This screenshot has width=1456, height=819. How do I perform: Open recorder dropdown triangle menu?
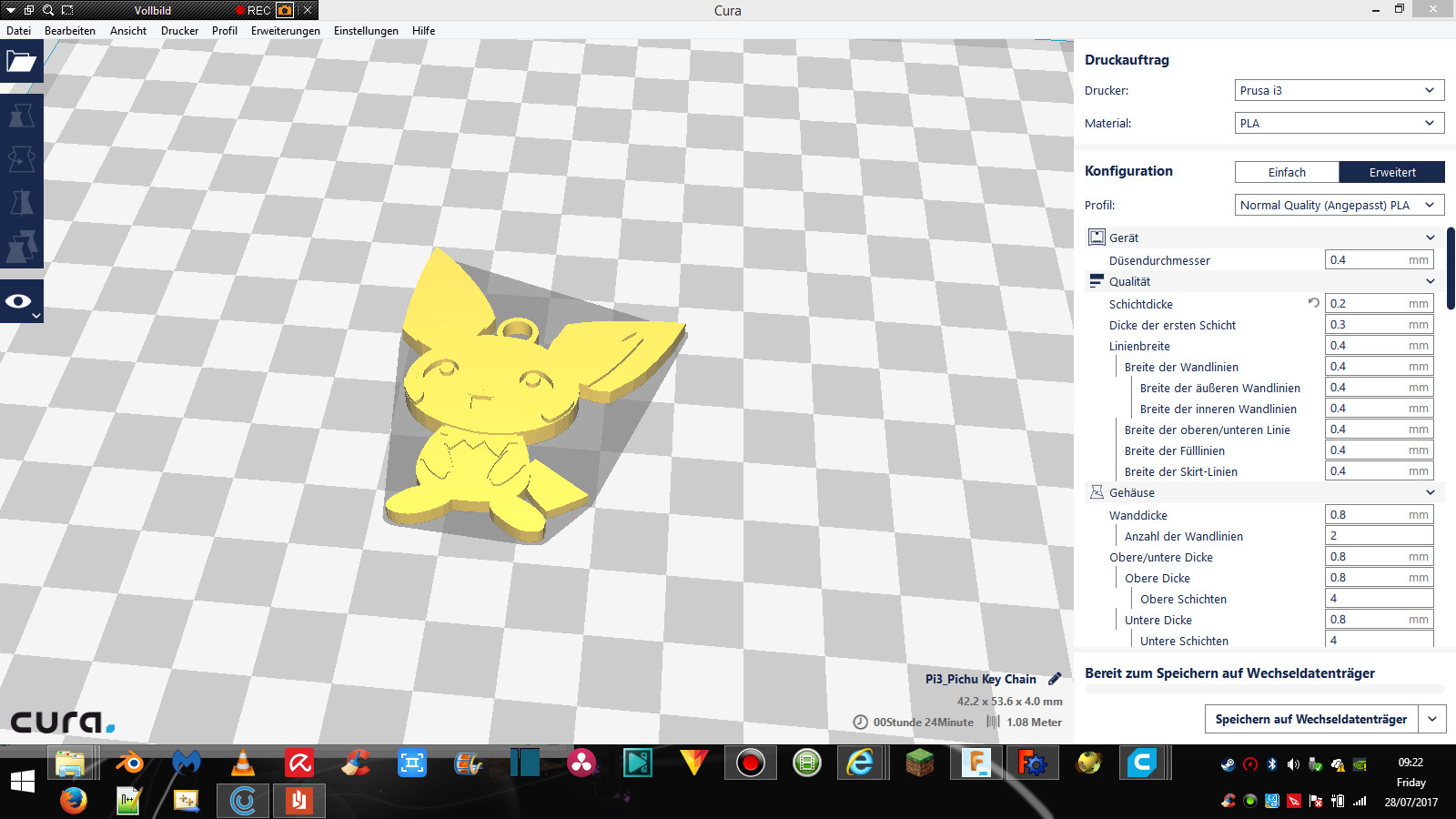[x=10, y=10]
